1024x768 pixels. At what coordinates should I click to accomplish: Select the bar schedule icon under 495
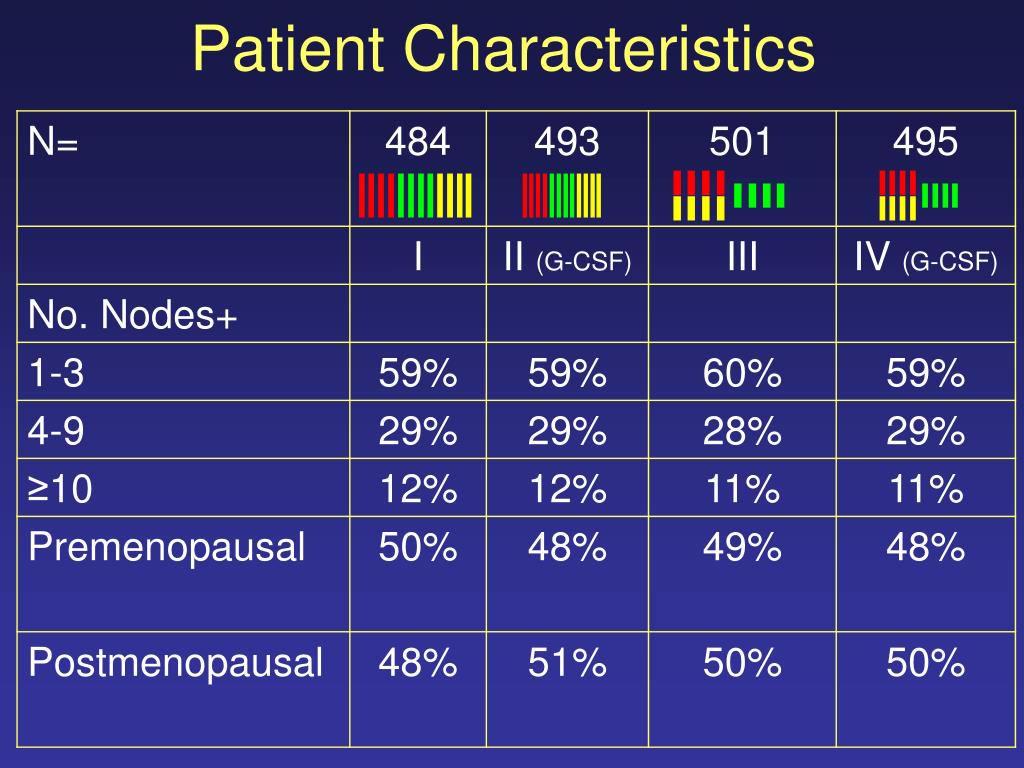[919, 195]
